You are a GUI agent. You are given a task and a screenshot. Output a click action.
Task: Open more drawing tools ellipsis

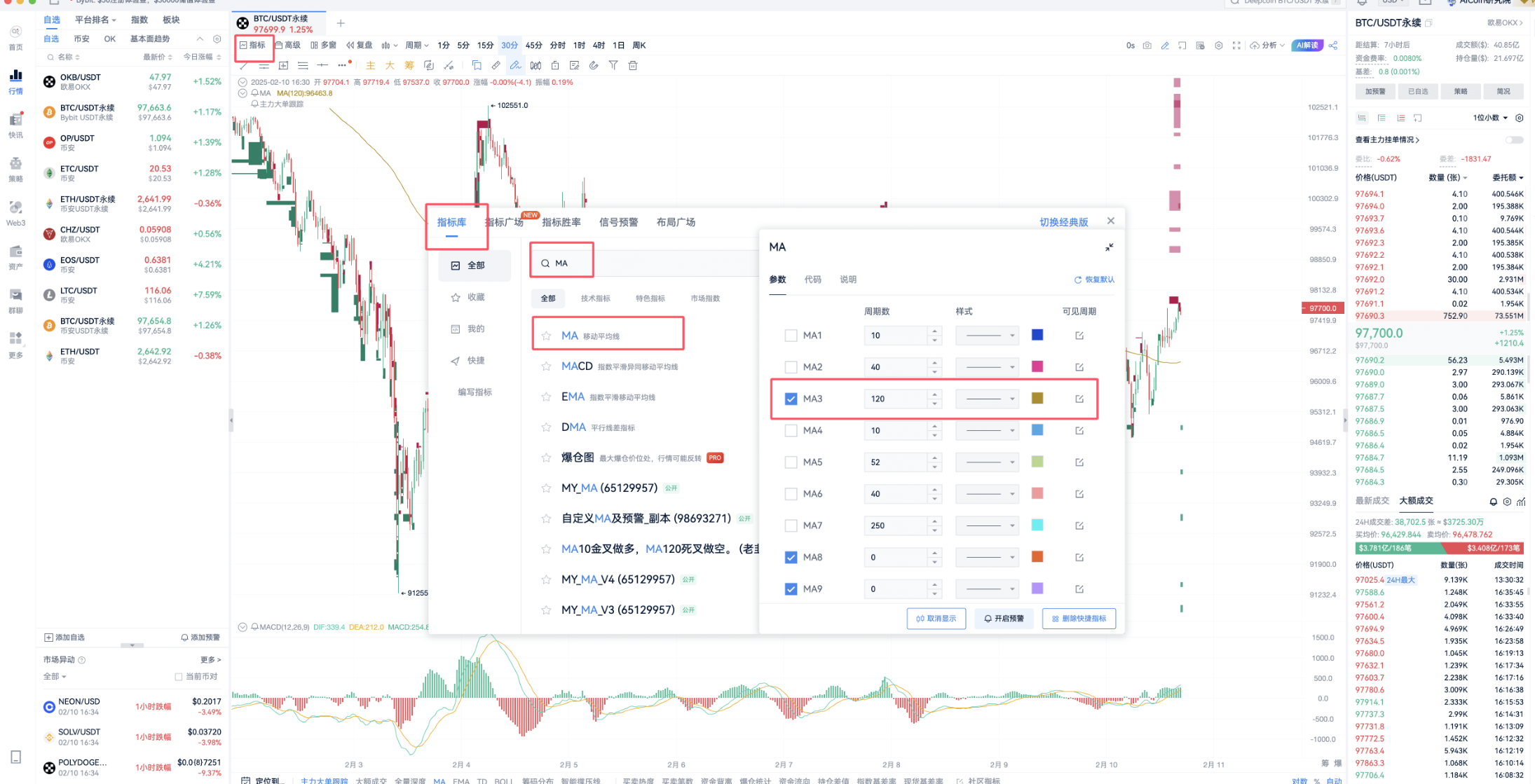[342, 65]
